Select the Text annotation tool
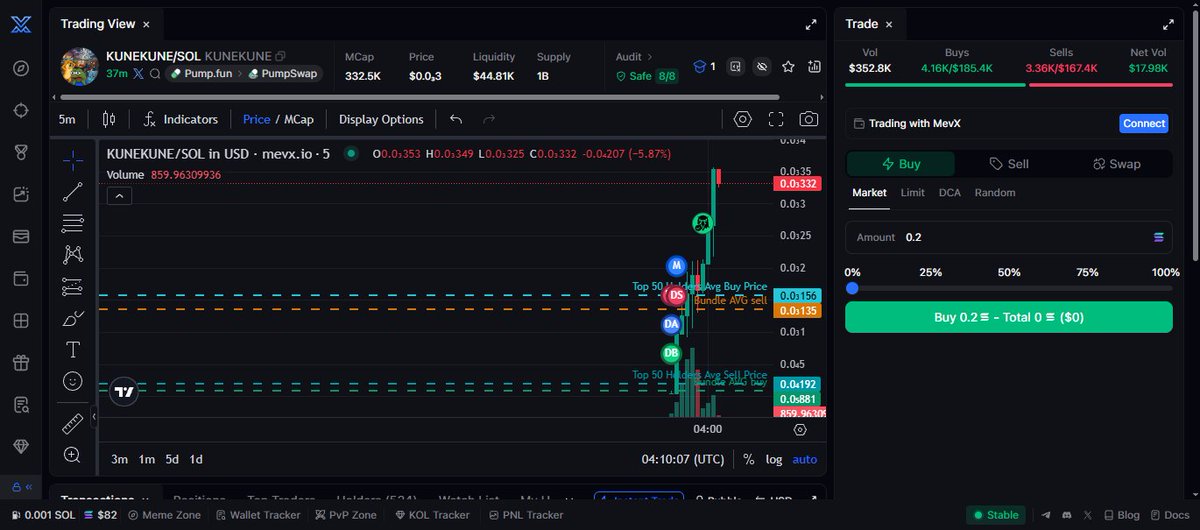The height and width of the screenshot is (530, 1200). tap(73, 350)
